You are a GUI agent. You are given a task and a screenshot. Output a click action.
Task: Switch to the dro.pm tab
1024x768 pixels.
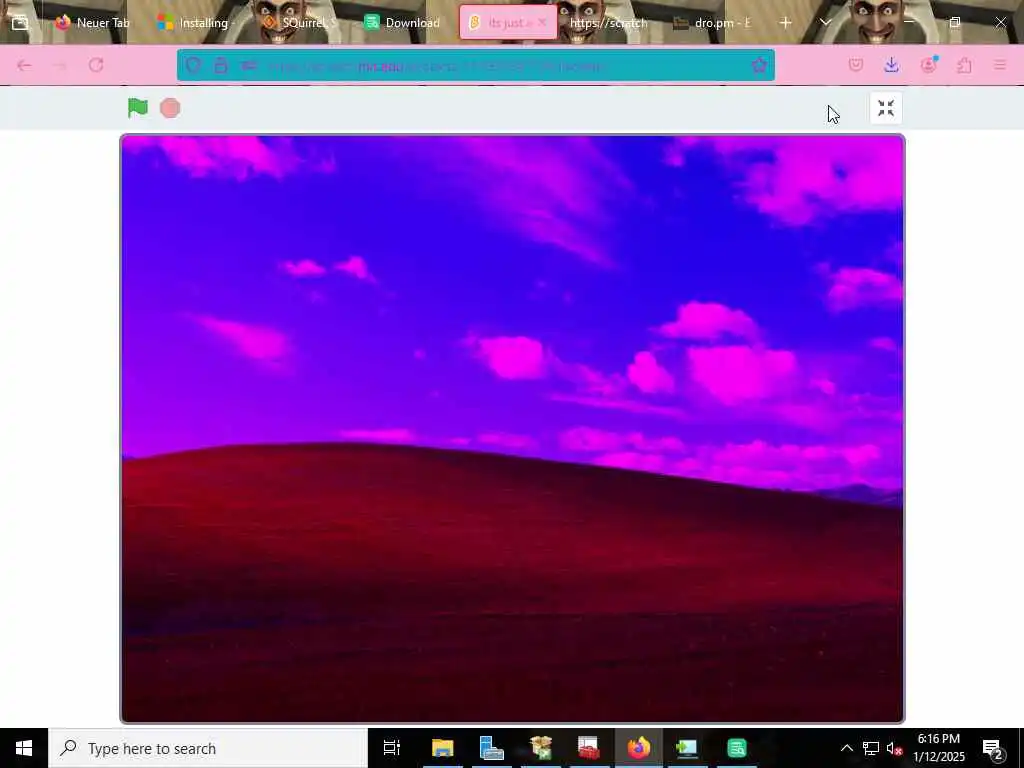(712, 23)
